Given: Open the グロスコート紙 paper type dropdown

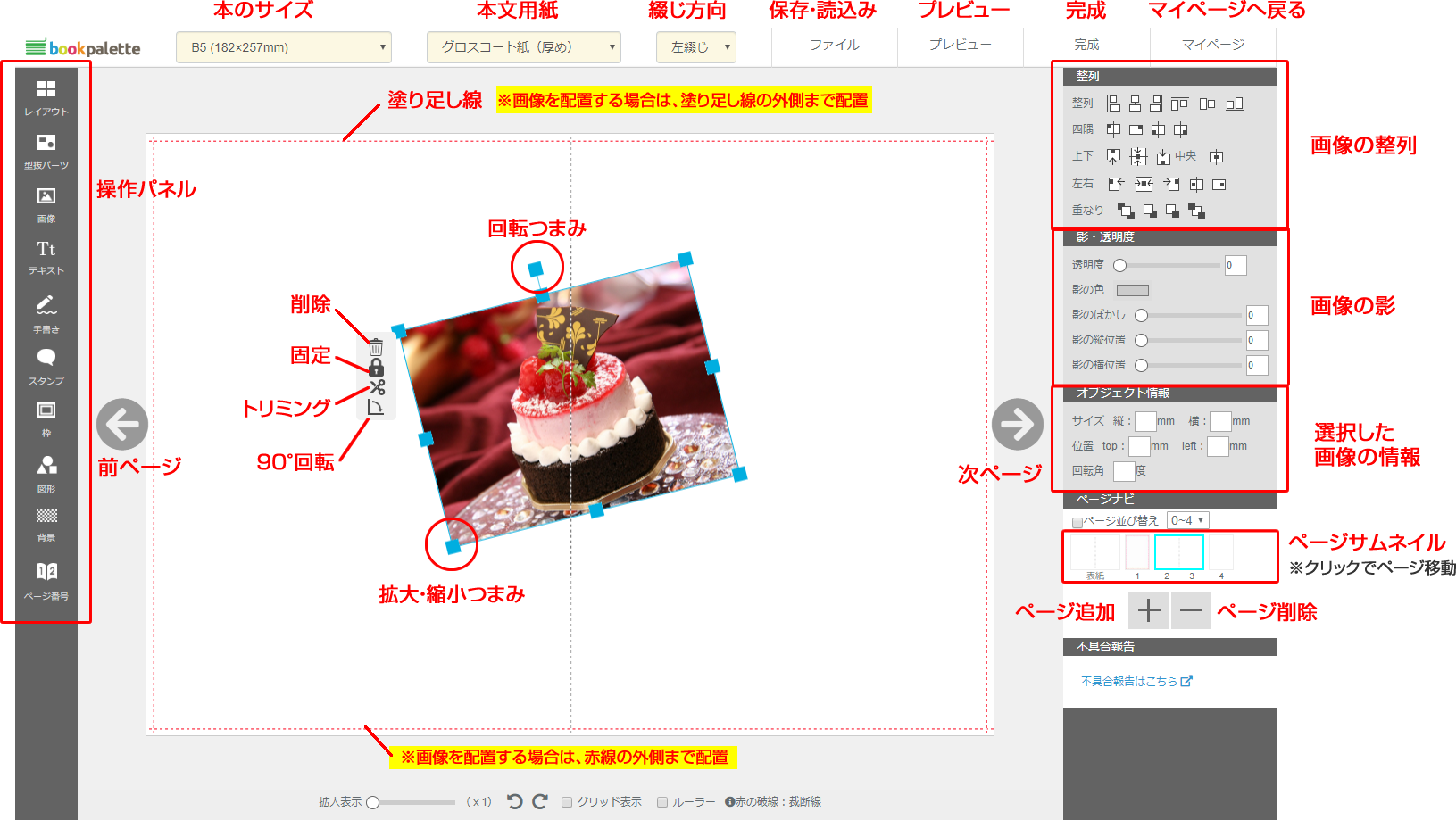Looking at the screenshot, I should coord(524,47).
